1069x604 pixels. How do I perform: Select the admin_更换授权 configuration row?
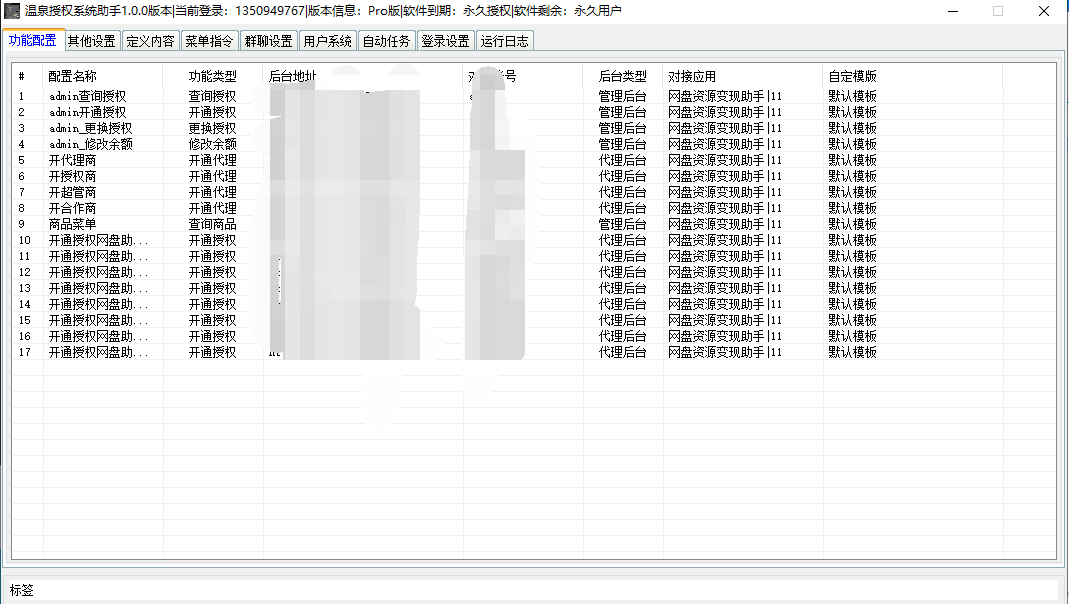tap(90, 129)
